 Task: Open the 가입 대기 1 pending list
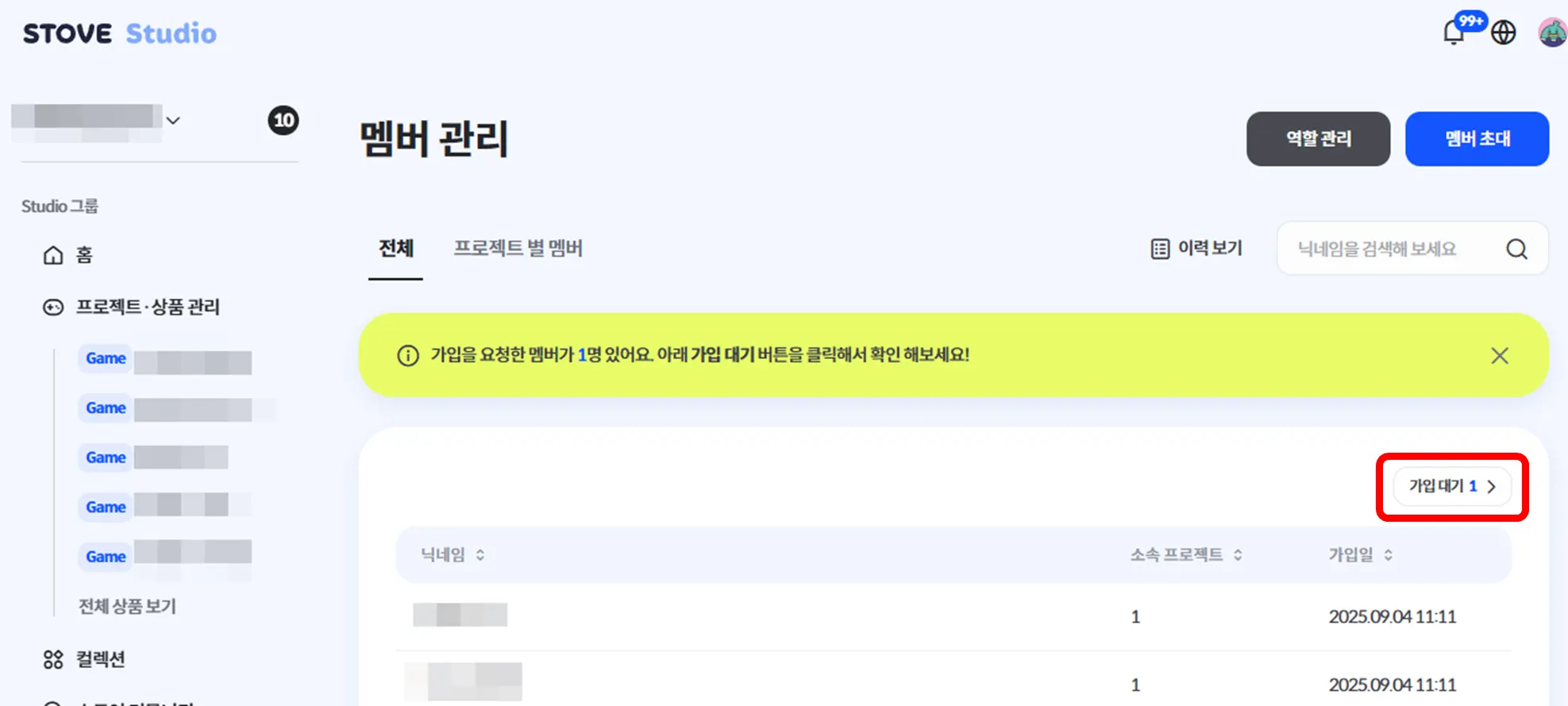coord(1452,486)
